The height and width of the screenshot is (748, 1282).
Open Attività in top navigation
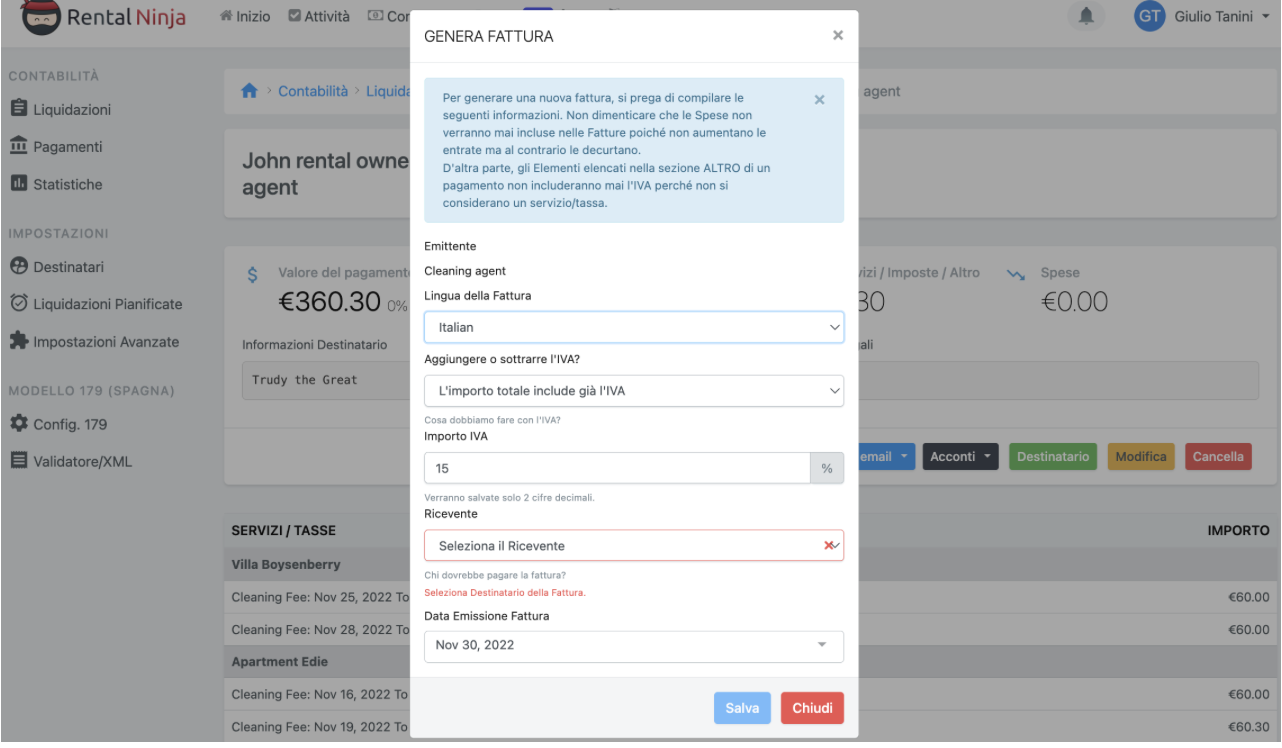[320, 18]
